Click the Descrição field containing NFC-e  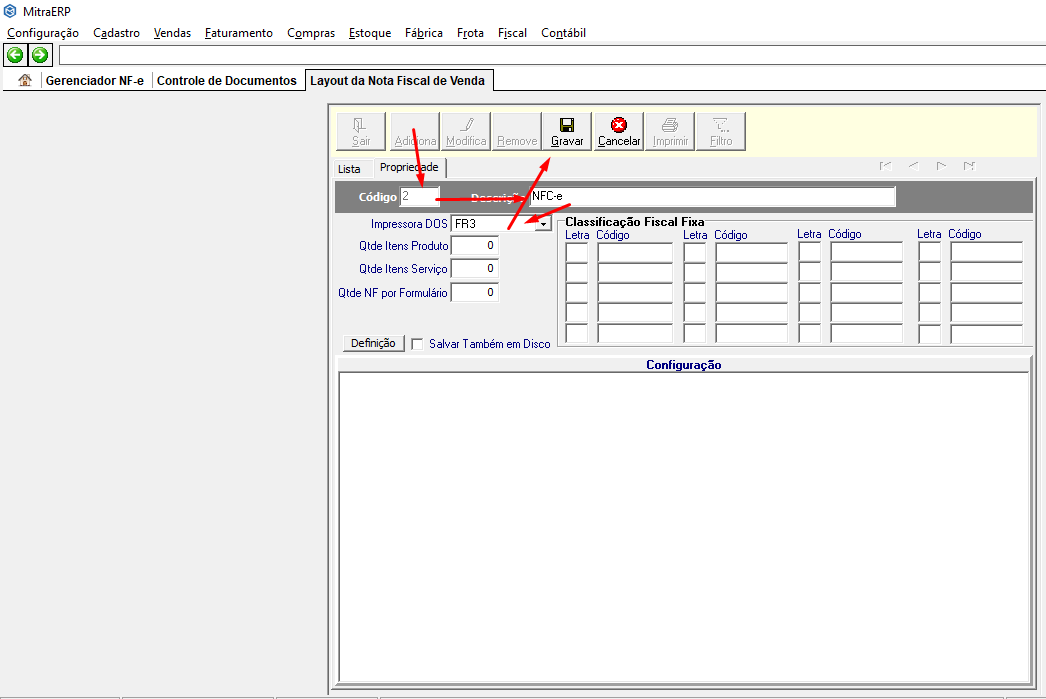click(x=712, y=196)
